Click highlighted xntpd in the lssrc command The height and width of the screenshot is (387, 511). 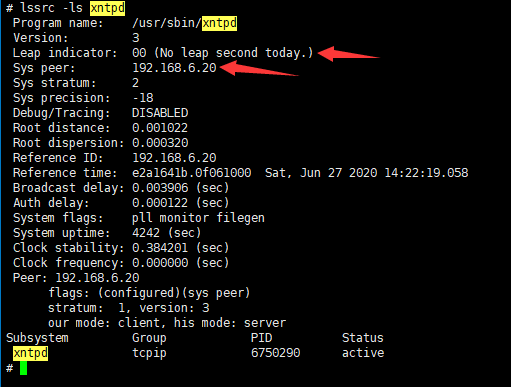tap(108, 8)
